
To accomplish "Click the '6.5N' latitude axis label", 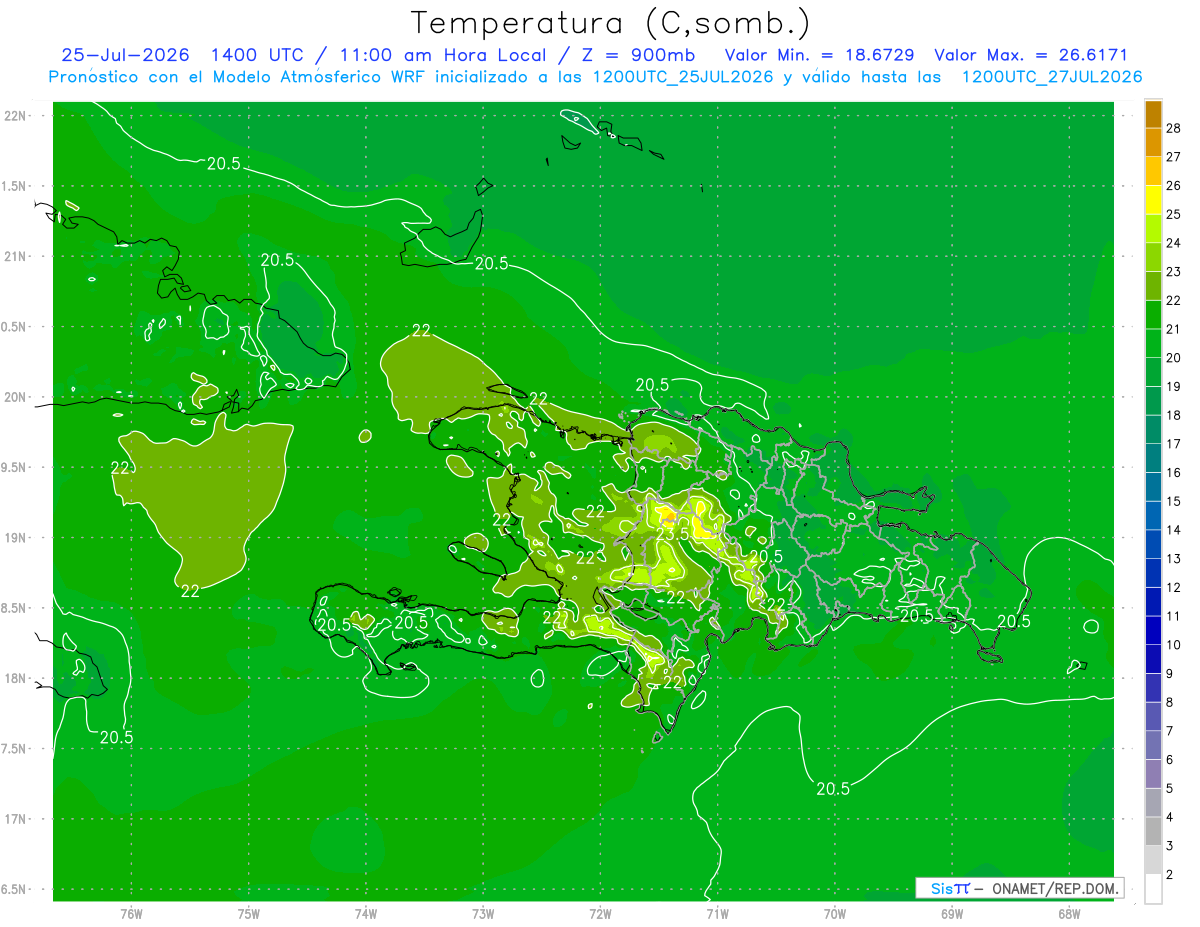I will click(13, 890).
